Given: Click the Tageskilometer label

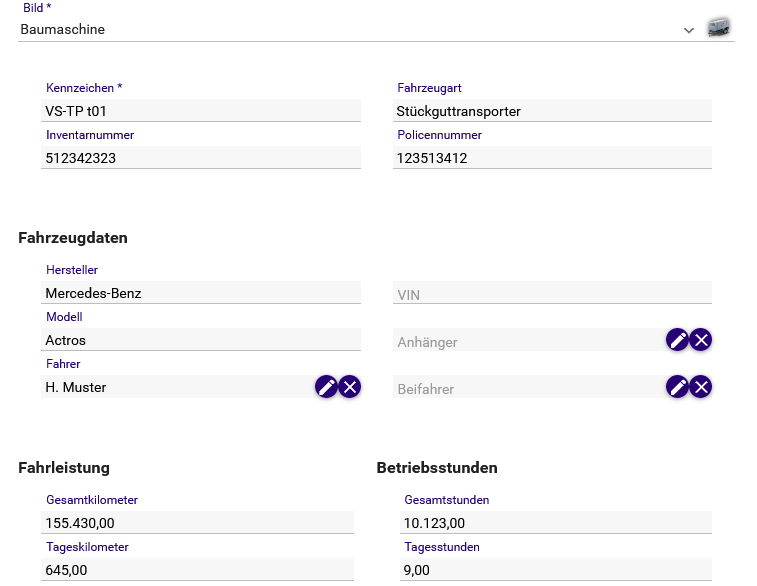Looking at the screenshot, I should (87, 546).
